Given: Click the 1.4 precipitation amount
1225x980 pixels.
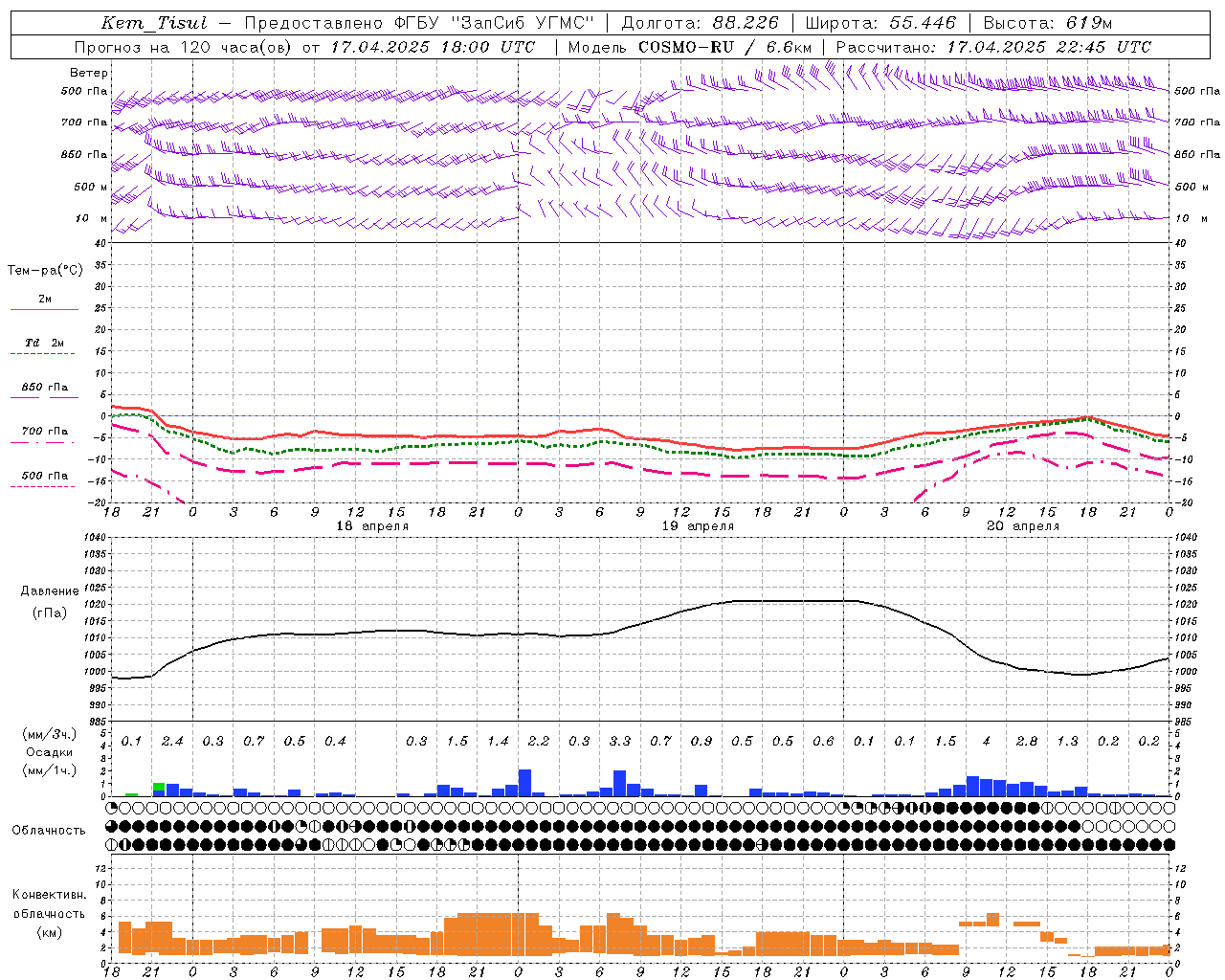Looking at the screenshot, I should [498, 742].
